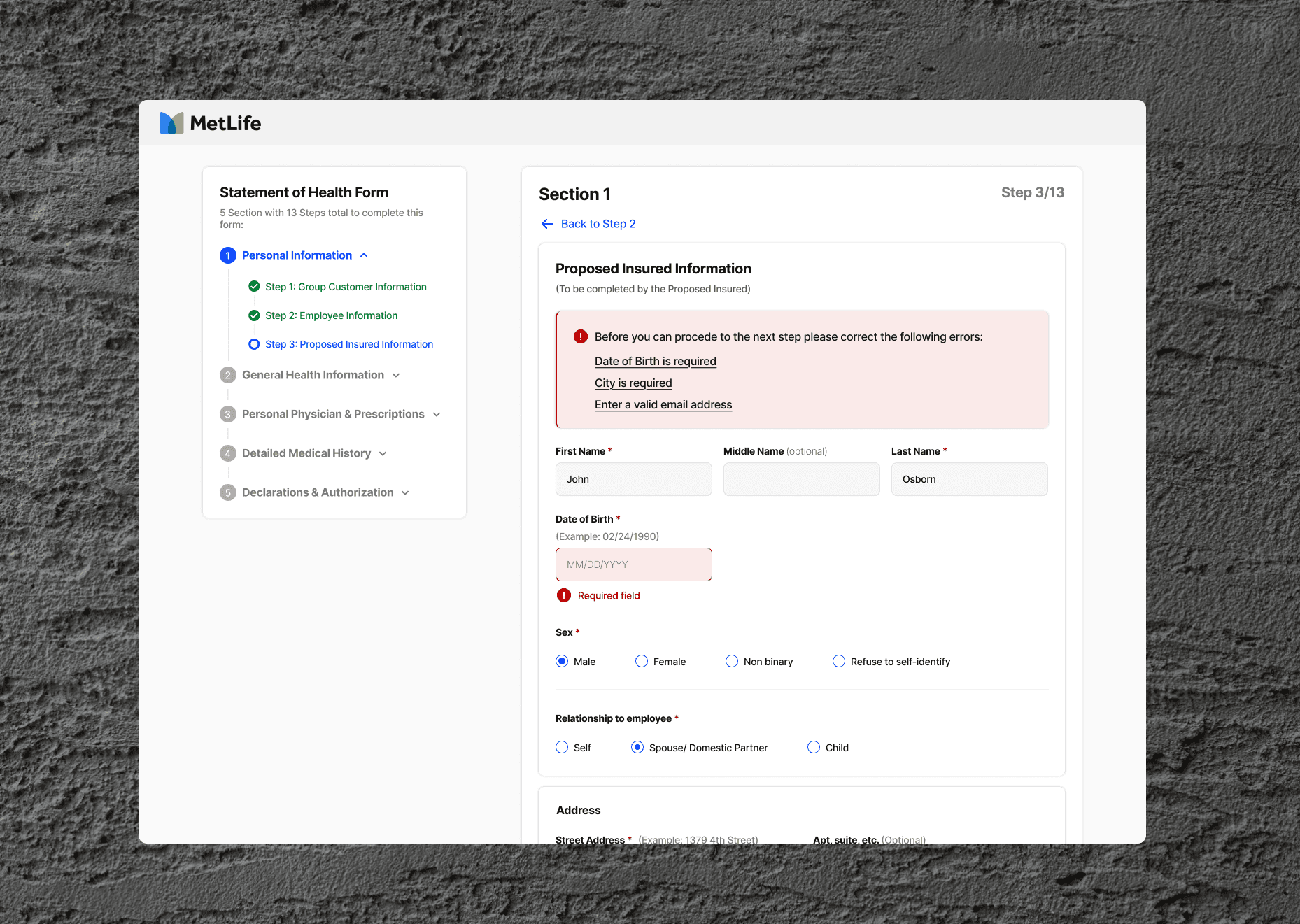This screenshot has width=1300, height=924.
Task: Open Personal Information section label
Action: point(297,255)
